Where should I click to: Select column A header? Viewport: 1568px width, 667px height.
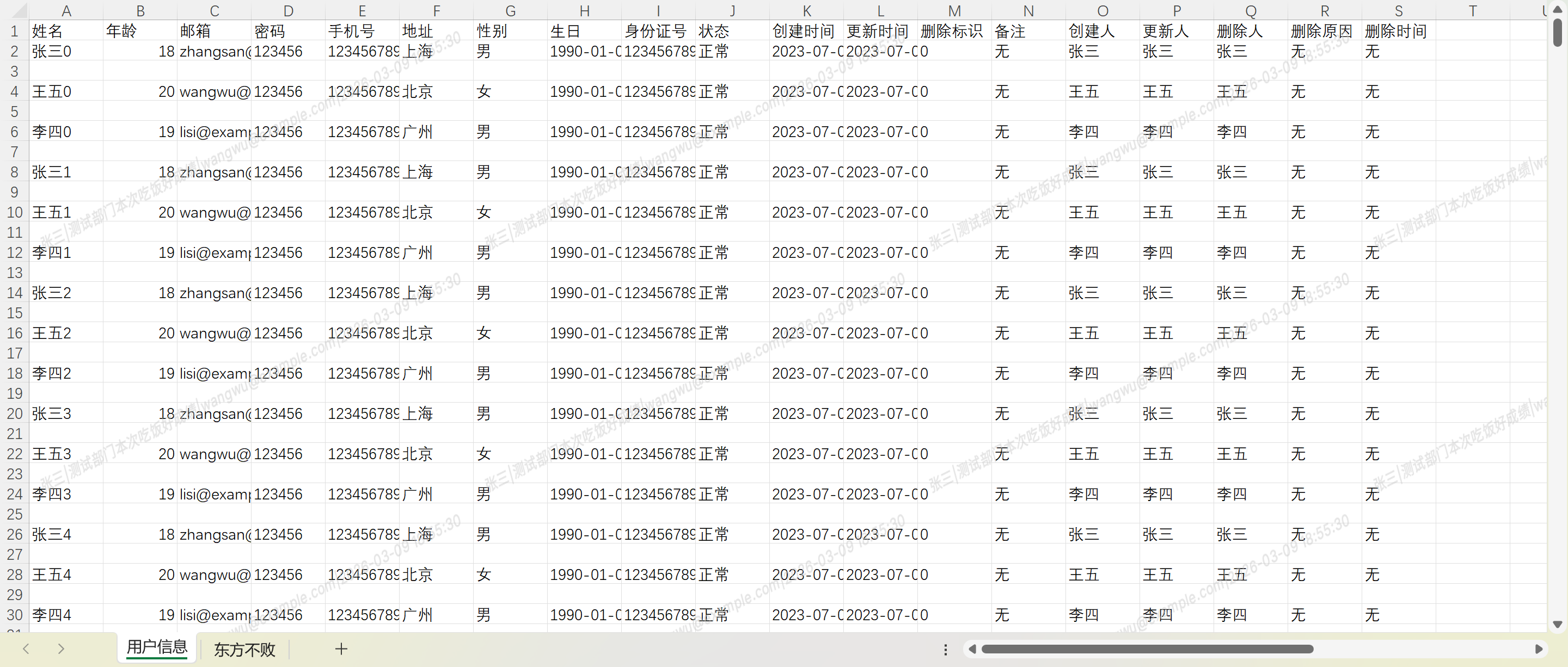tap(66, 10)
